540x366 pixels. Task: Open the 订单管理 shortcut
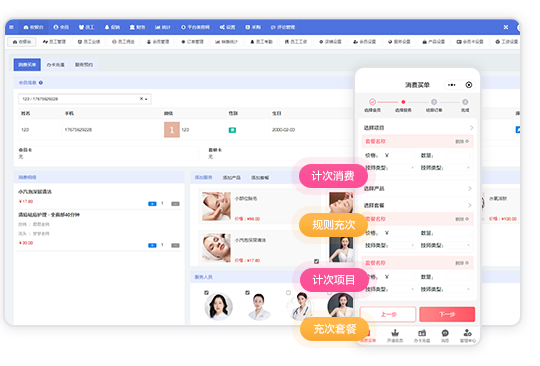click(x=192, y=42)
